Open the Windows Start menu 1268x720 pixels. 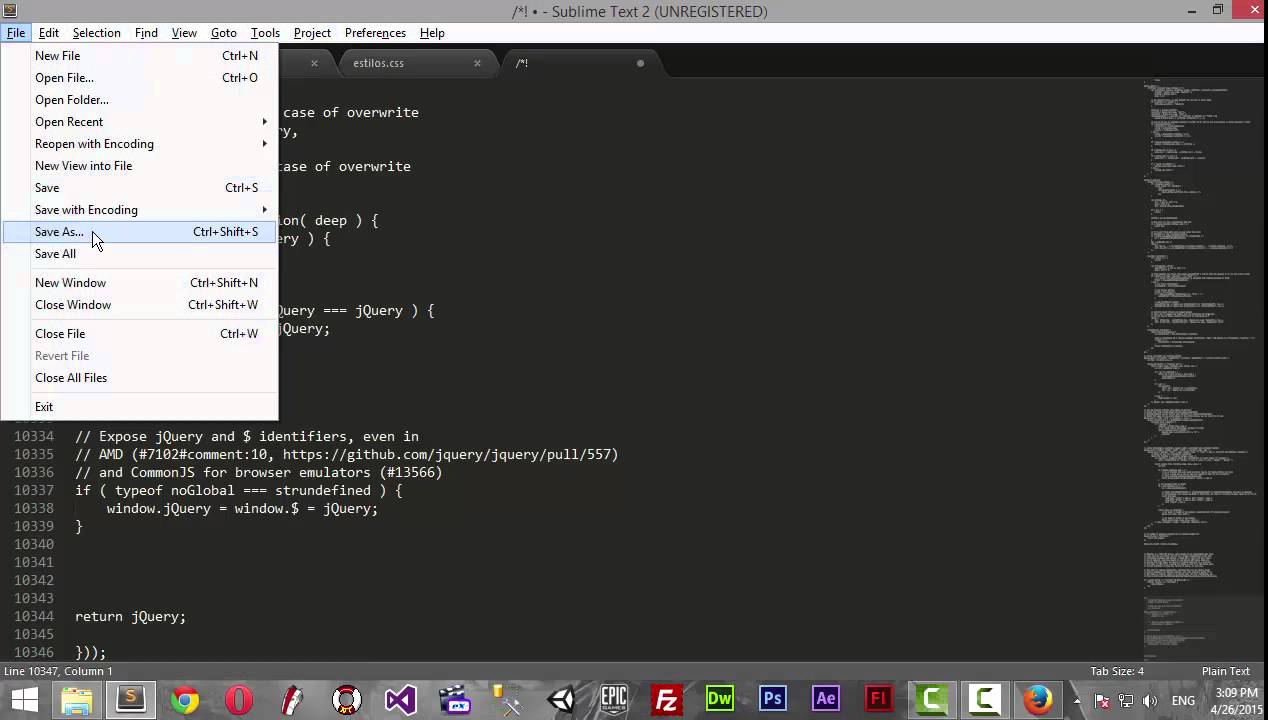click(24, 699)
